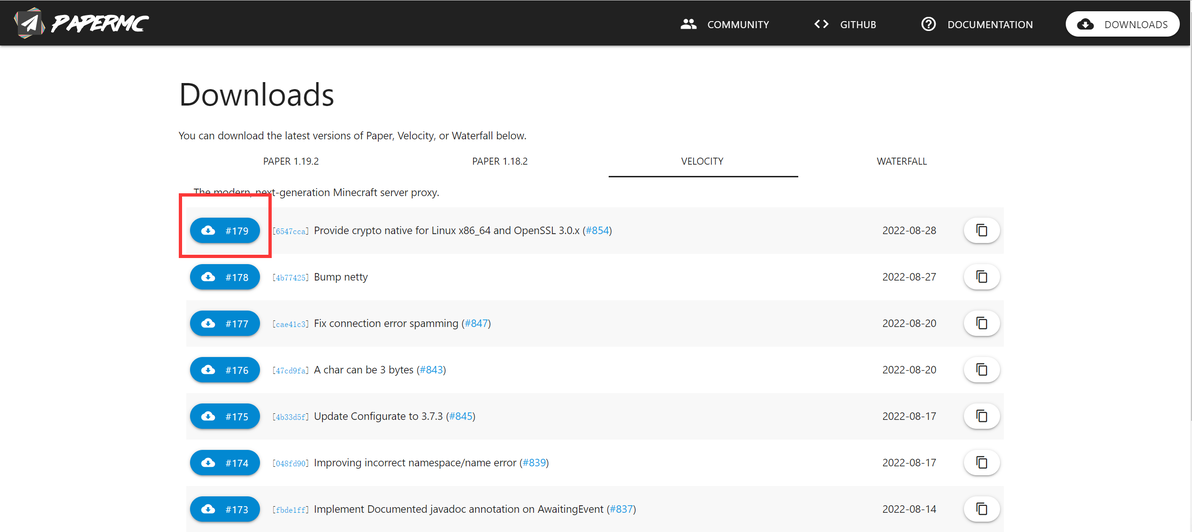Image resolution: width=1192 pixels, height=532 pixels.
Task: Copy download link for build #175
Action: (x=981, y=416)
